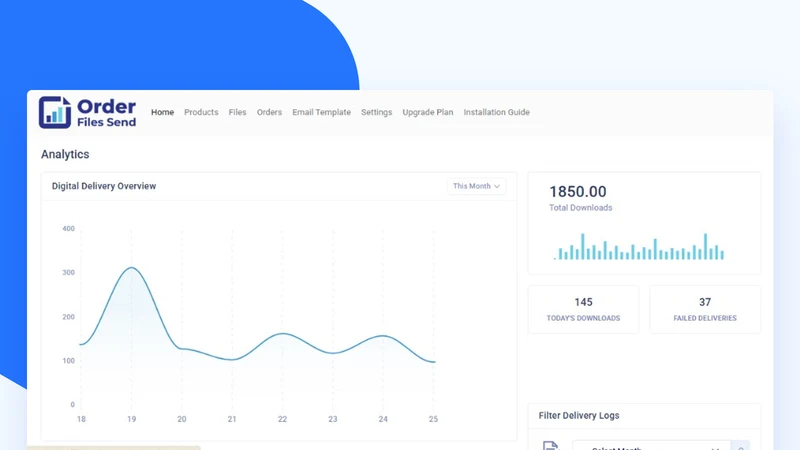800x450 pixels.
Task: Click the Order Files Send logo icon
Action: (55, 112)
